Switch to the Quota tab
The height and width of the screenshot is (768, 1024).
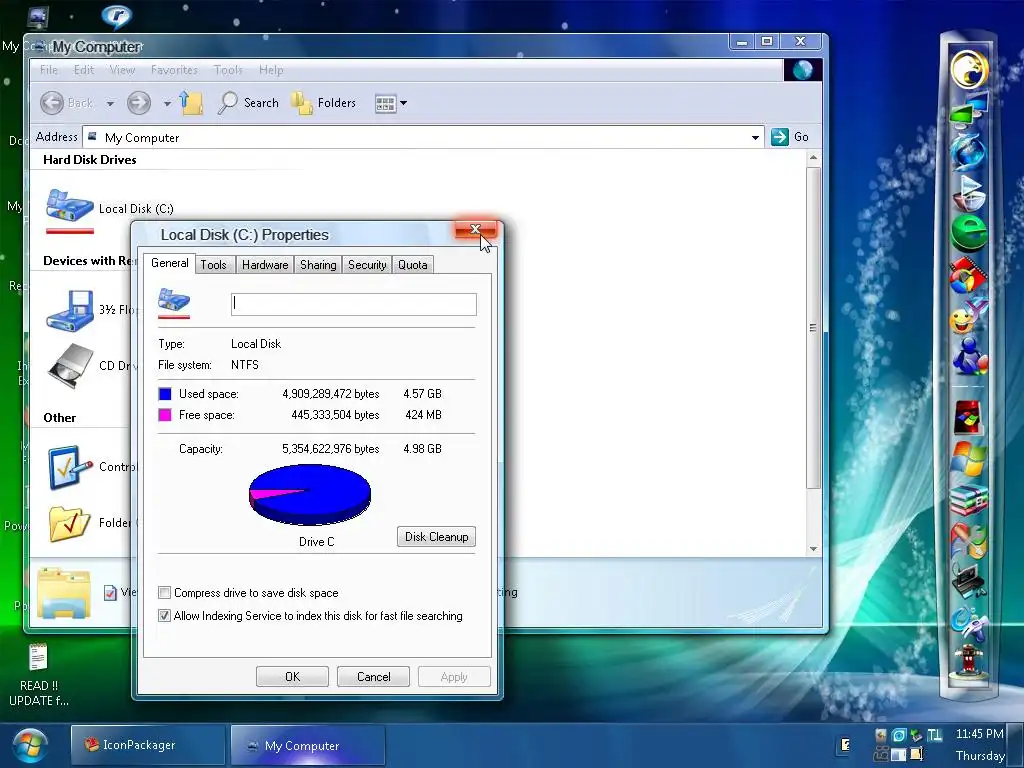click(x=413, y=264)
